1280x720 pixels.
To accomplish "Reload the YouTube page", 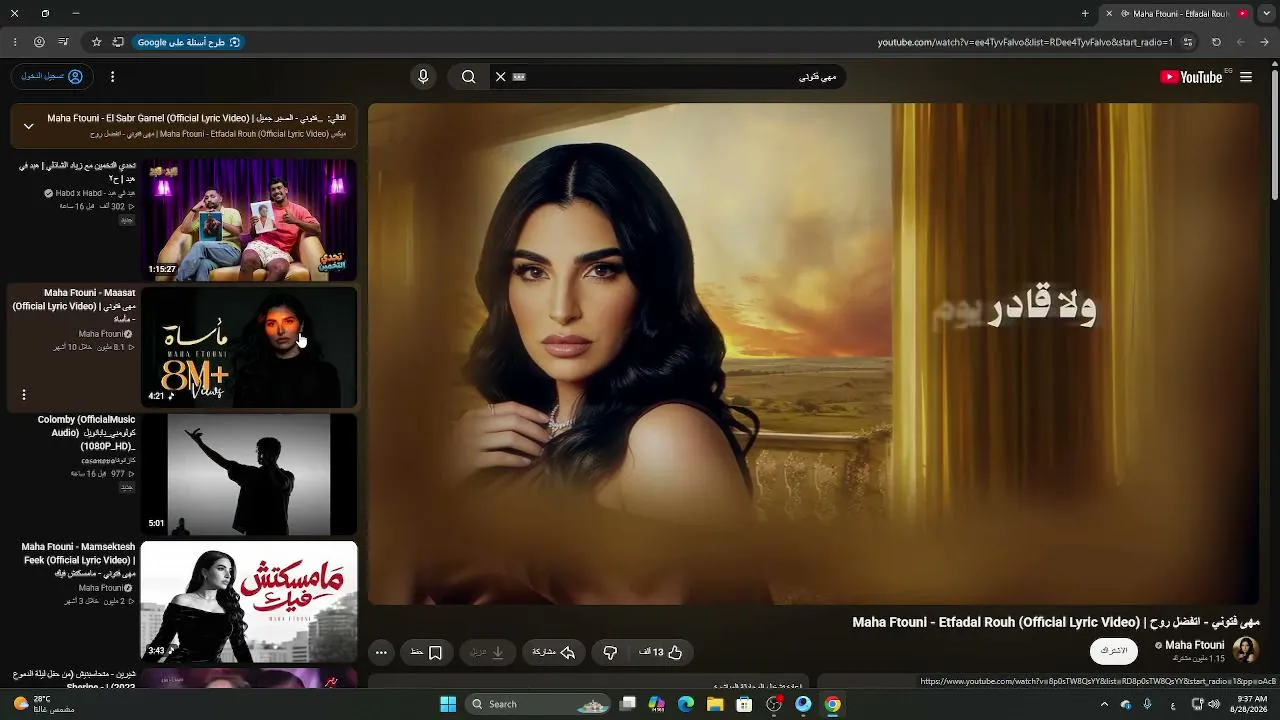I will click(x=1216, y=42).
